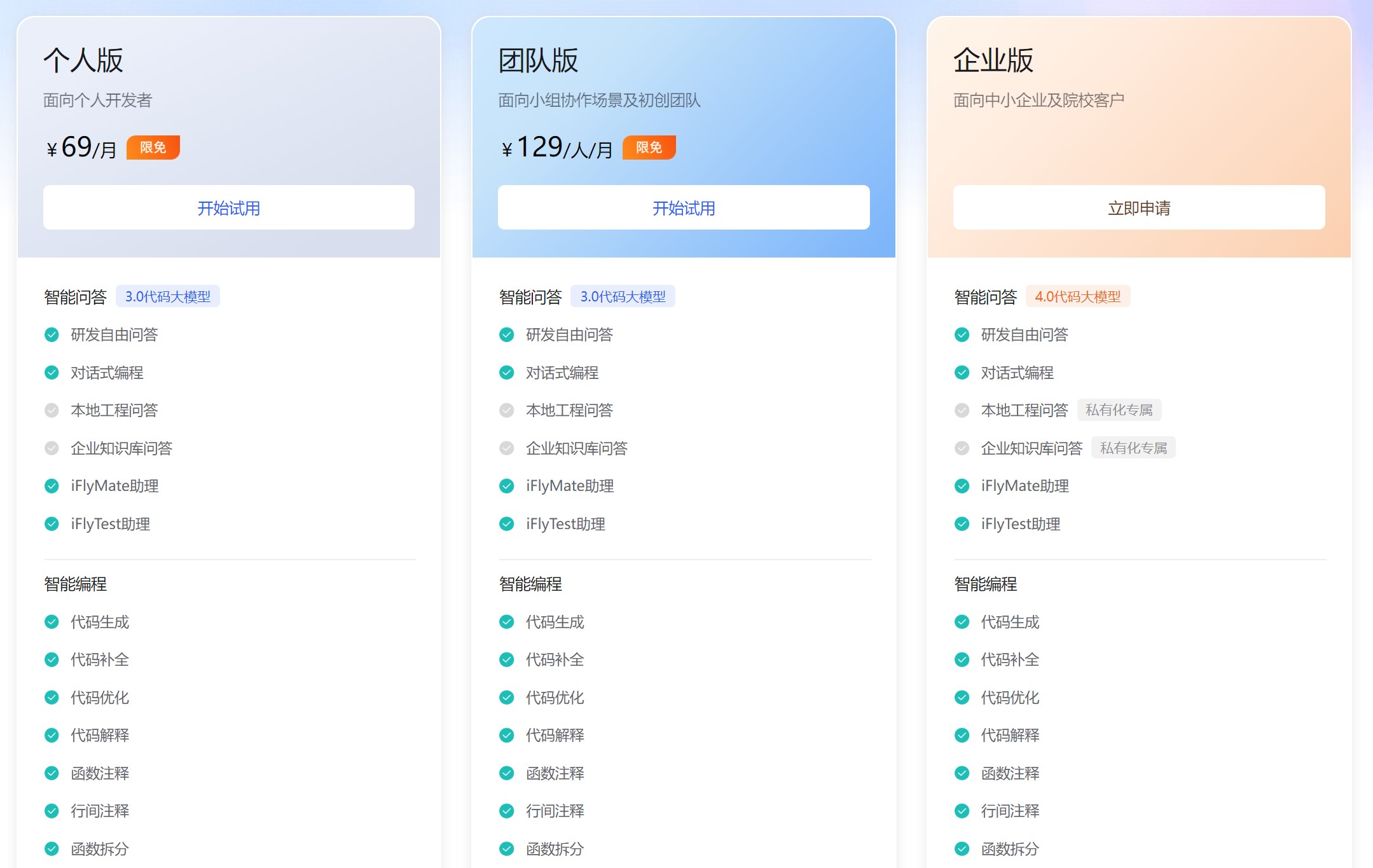Viewport: 1373px width, 868px height.
Task: Click 开始试用 button in 团队版 card
Action: click(684, 208)
